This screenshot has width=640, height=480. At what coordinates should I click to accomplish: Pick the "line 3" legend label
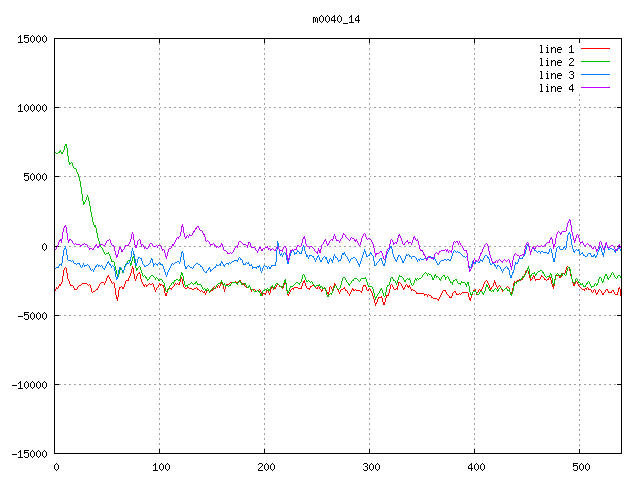tap(556, 75)
